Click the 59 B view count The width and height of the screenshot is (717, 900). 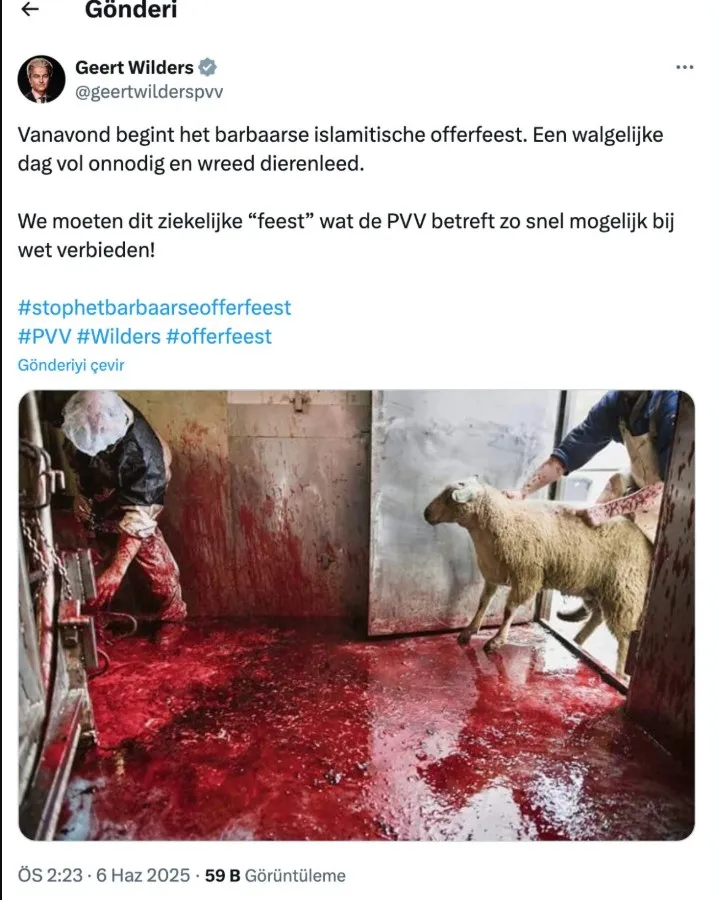tap(222, 875)
